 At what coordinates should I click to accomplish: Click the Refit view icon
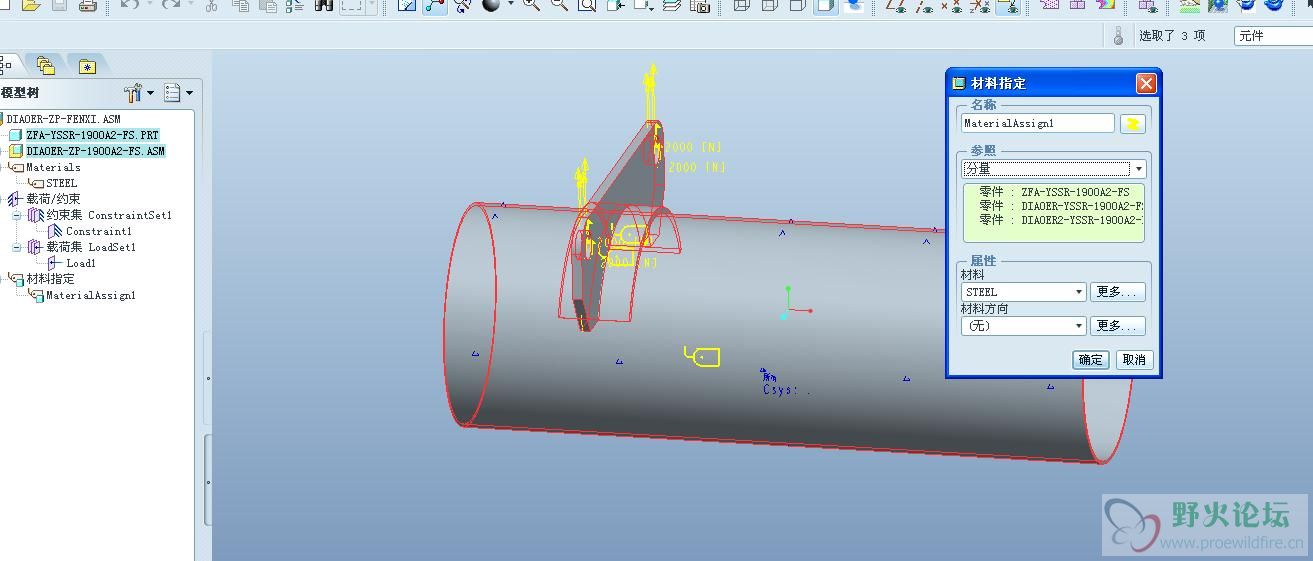pyautogui.click(x=586, y=5)
